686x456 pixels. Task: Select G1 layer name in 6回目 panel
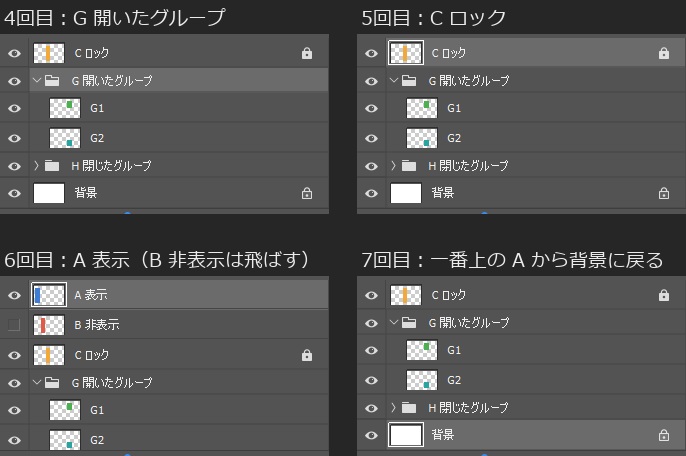click(x=97, y=410)
